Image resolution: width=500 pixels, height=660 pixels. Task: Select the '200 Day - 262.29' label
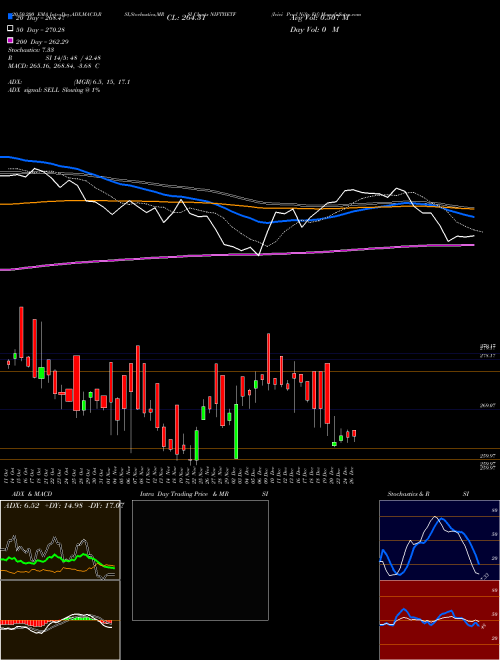pos(43,41)
